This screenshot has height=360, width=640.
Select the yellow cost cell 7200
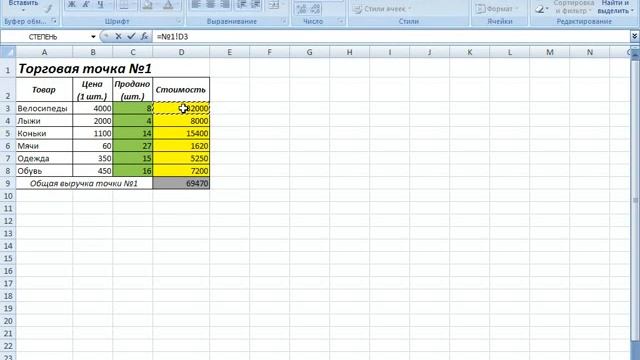coord(181,171)
